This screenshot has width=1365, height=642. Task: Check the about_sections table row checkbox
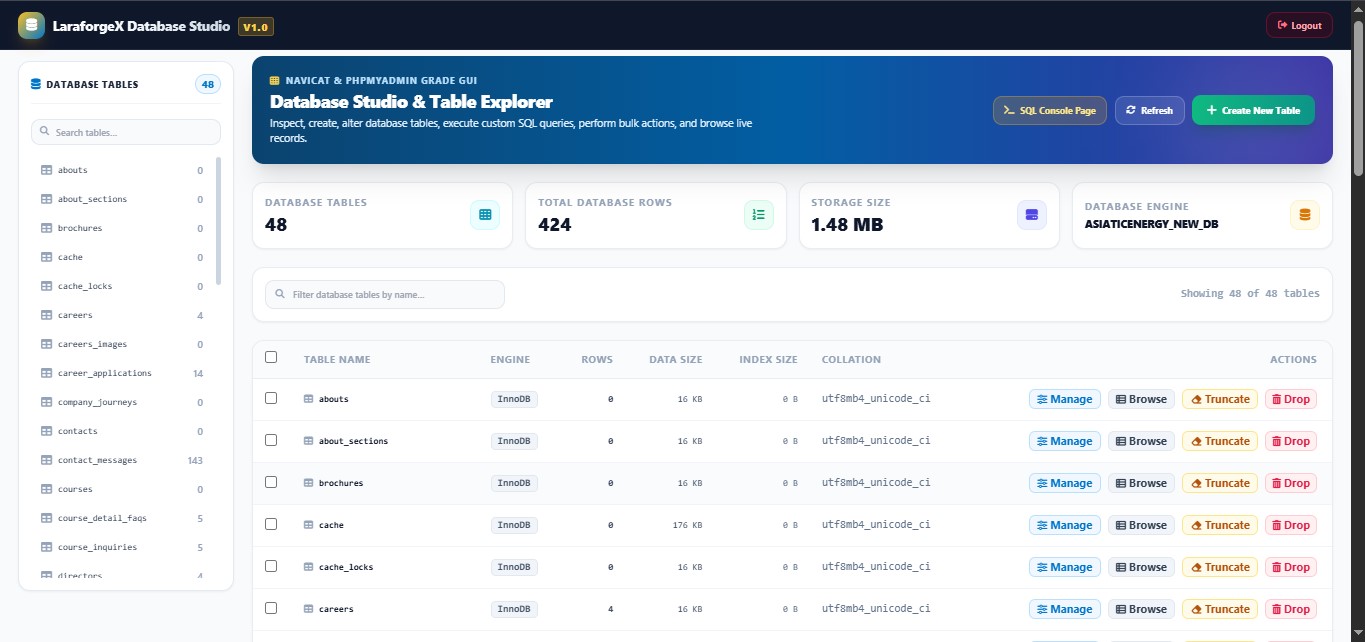(271, 440)
